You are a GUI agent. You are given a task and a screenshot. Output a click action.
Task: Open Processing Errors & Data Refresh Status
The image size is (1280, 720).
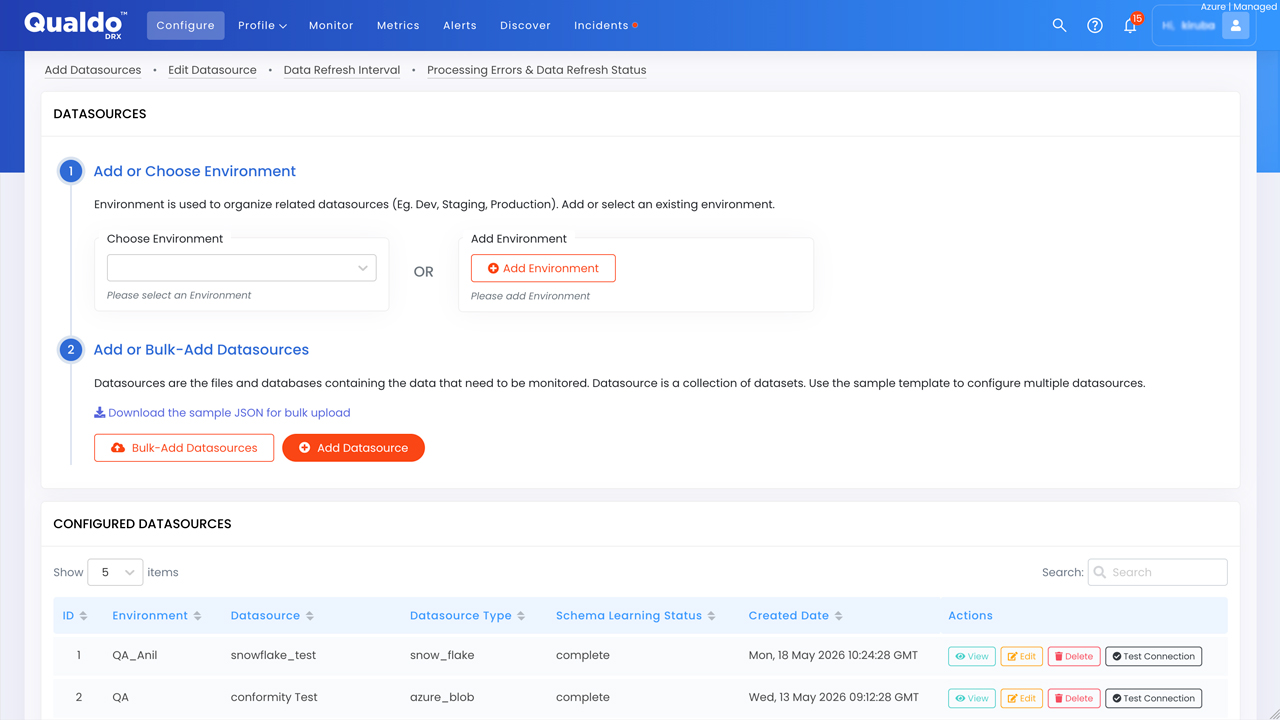[x=536, y=70]
